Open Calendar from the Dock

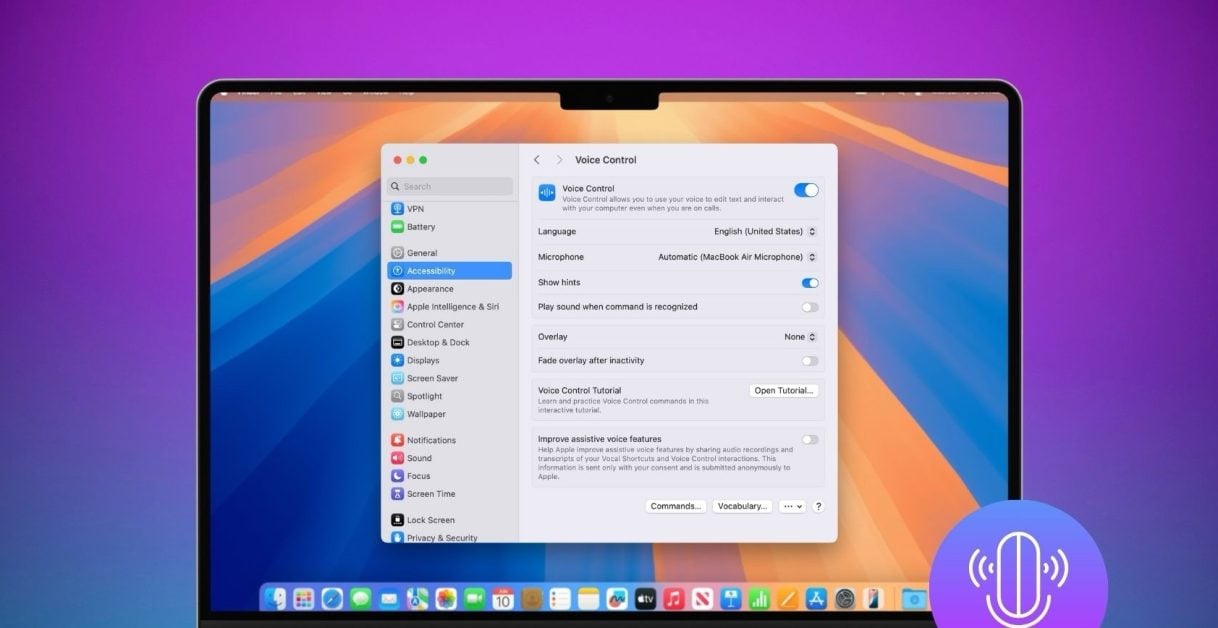tap(503, 599)
